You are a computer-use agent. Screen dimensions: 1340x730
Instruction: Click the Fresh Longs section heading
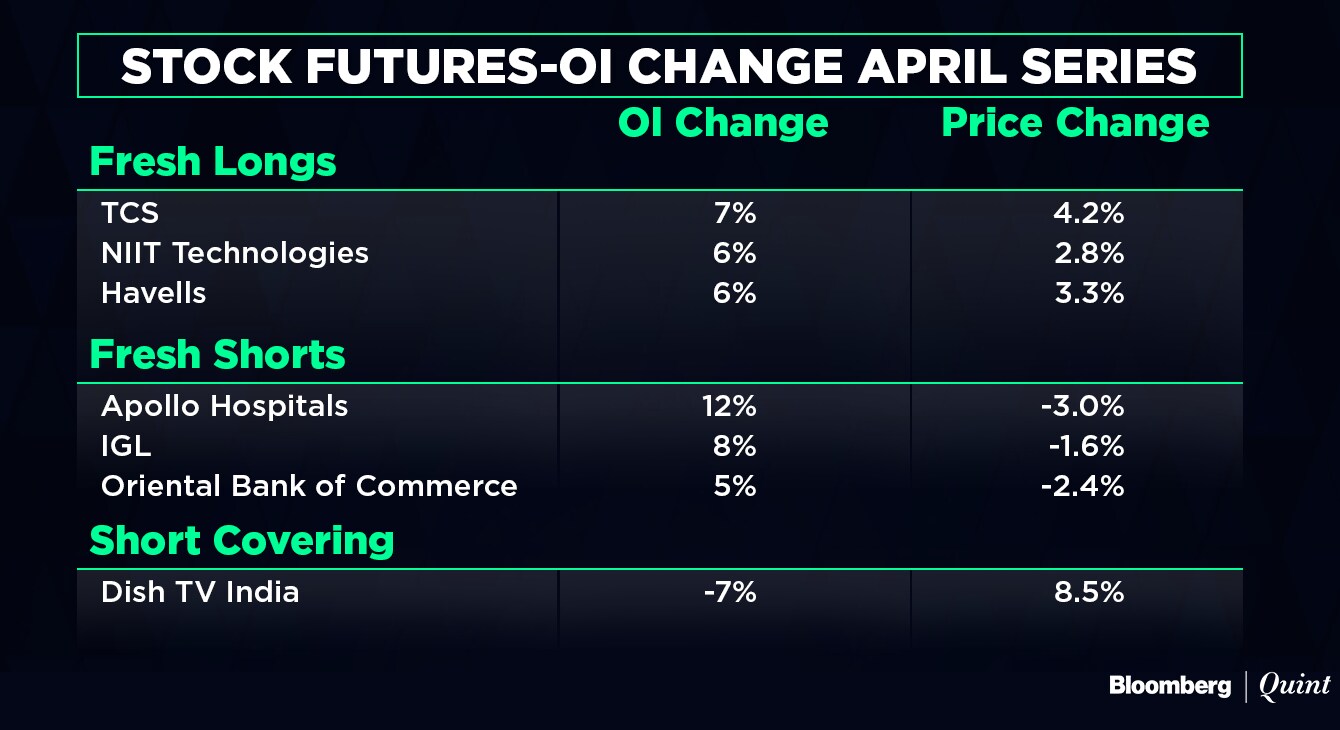[x=213, y=162]
